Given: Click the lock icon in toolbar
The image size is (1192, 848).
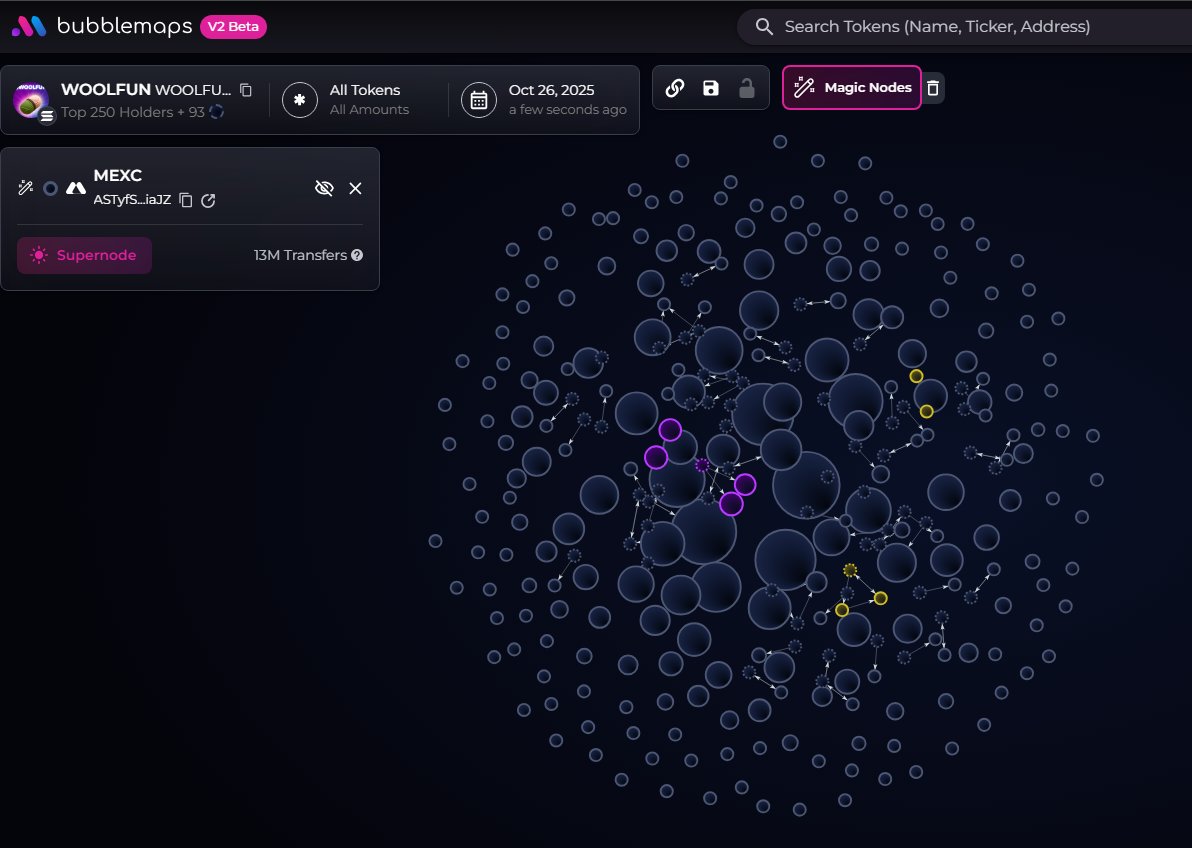Looking at the screenshot, I should tap(746, 88).
